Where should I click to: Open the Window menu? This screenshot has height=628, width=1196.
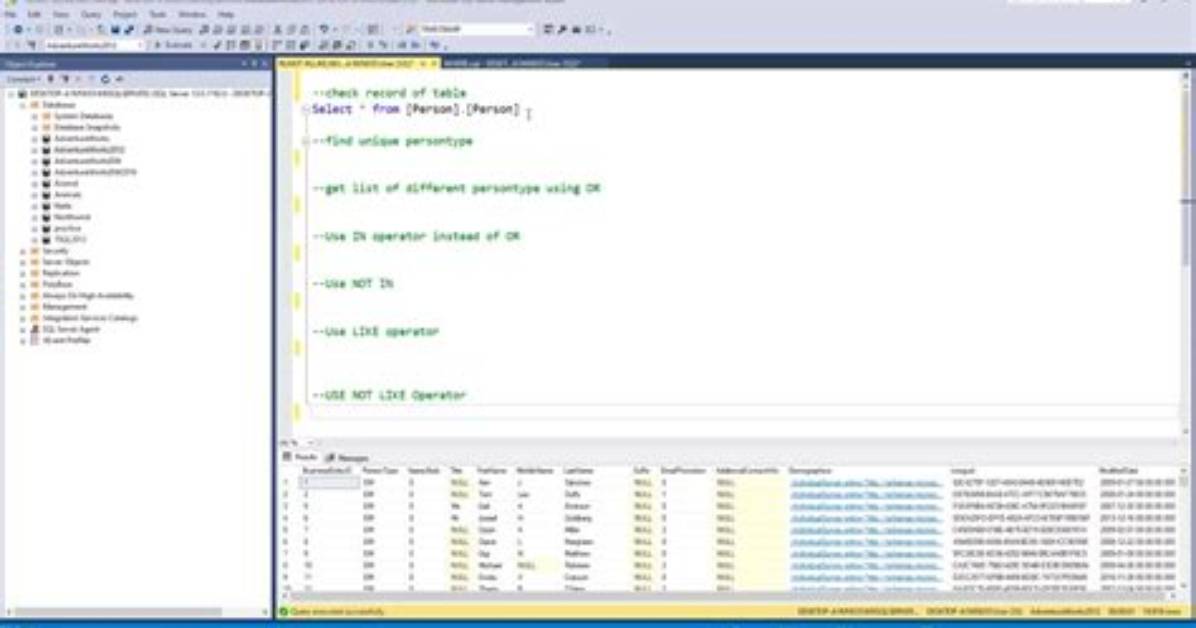point(192,14)
